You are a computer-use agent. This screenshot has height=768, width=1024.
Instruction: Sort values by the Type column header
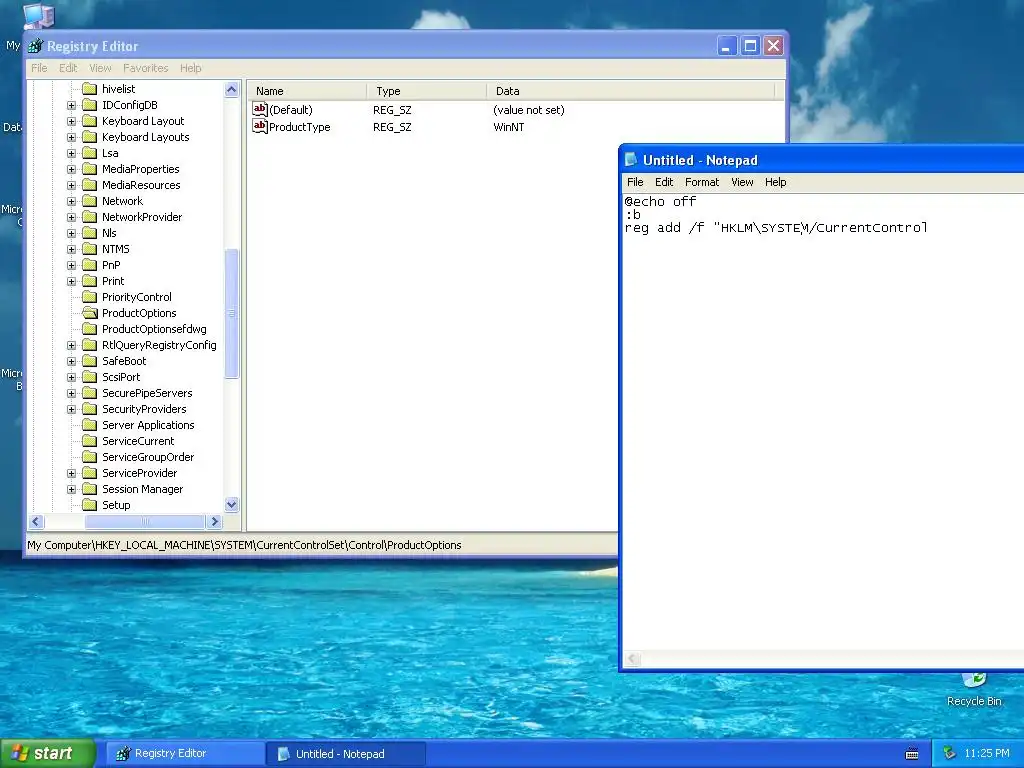pos(426,91)
